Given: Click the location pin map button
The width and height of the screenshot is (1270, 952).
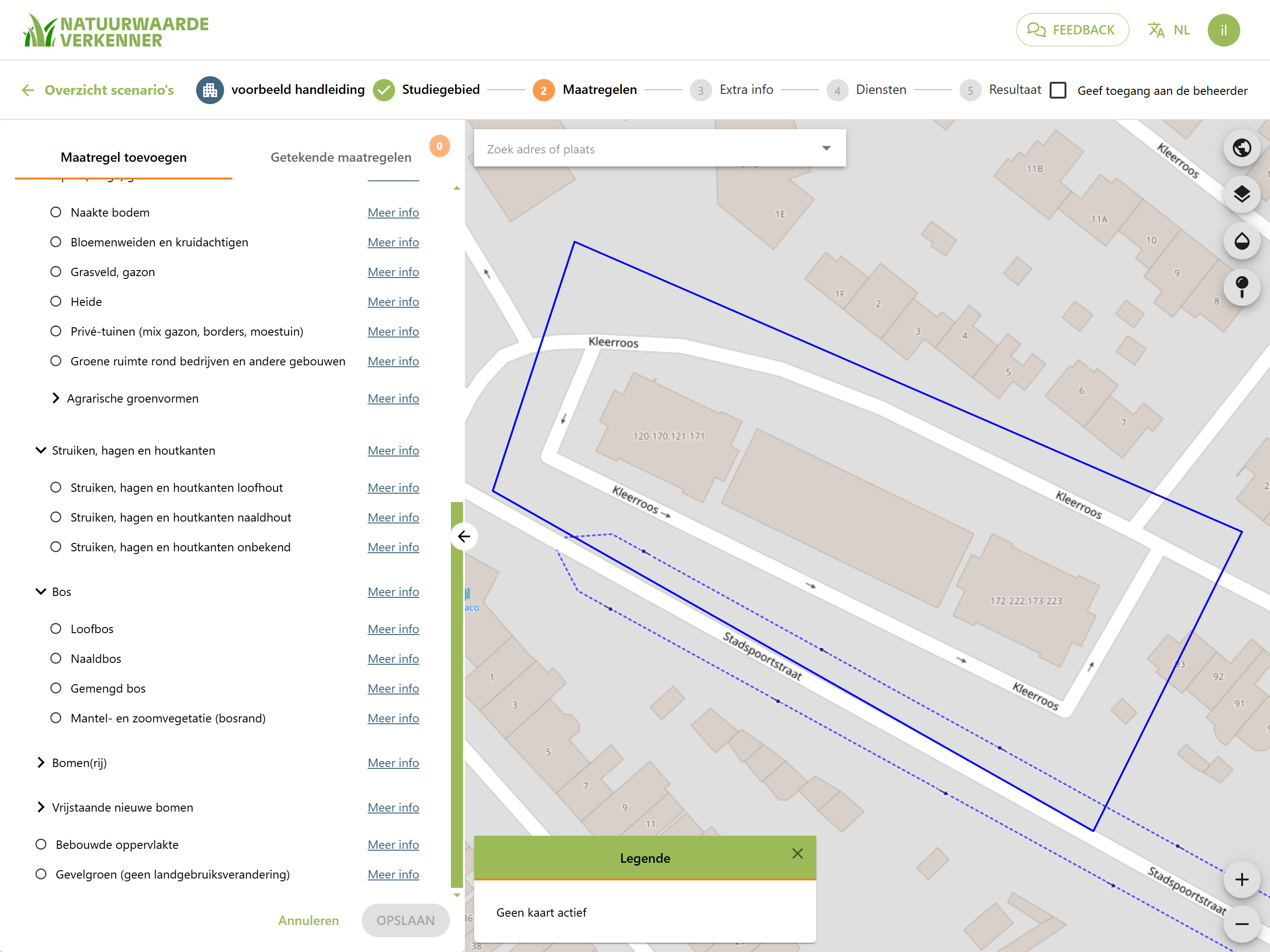Looking at the screenshot, I should click(x=1241, y=287).
